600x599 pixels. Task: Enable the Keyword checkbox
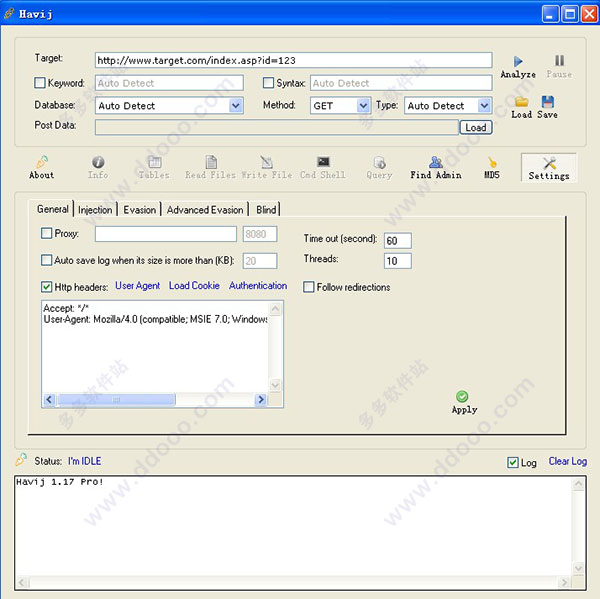(40, 83)
